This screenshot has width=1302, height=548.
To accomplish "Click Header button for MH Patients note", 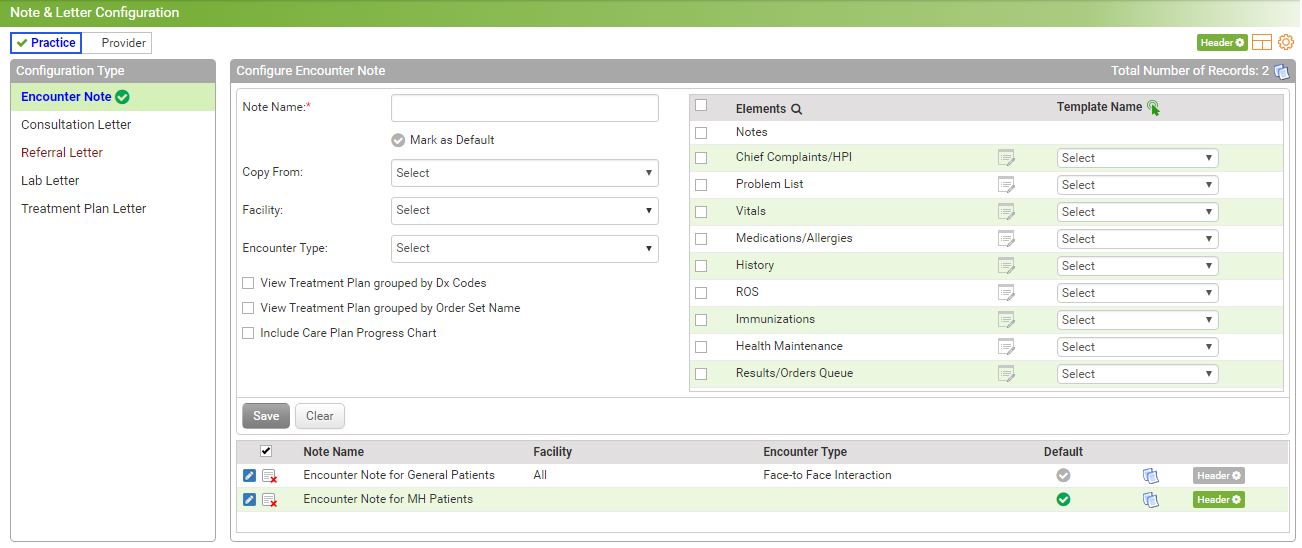I will coord(1219,500).
